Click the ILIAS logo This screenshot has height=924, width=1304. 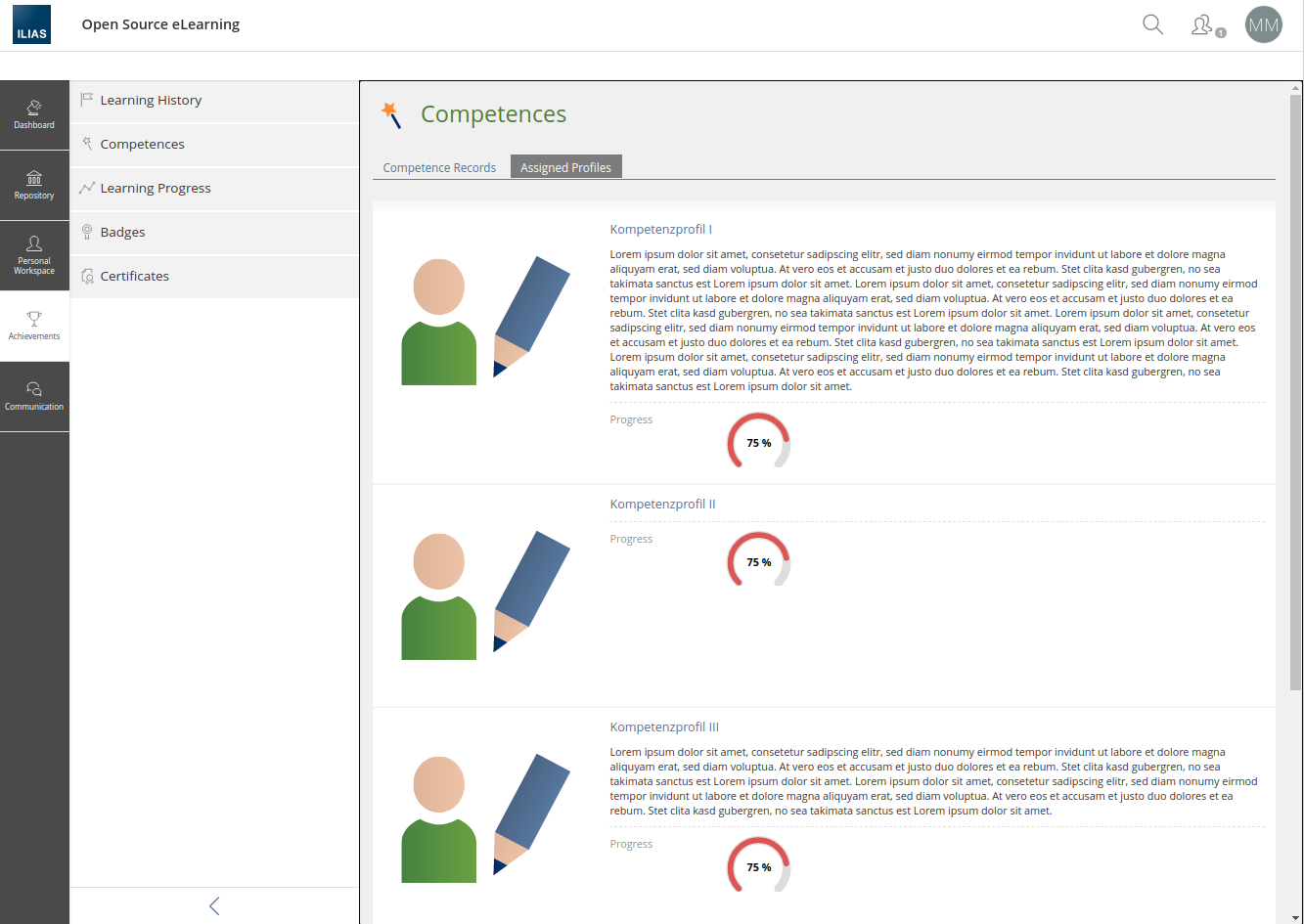(31, 25)
